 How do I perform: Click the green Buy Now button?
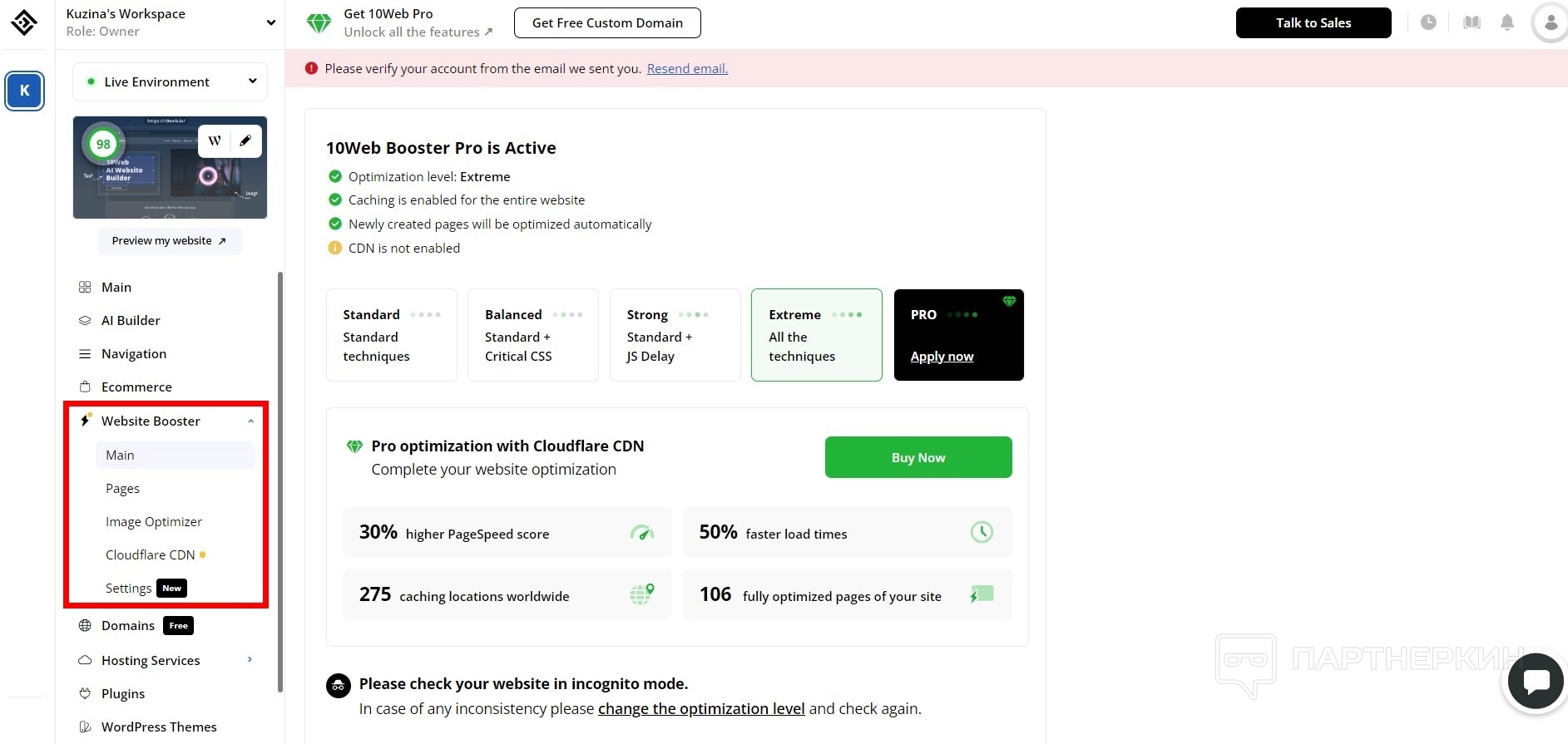918,457
